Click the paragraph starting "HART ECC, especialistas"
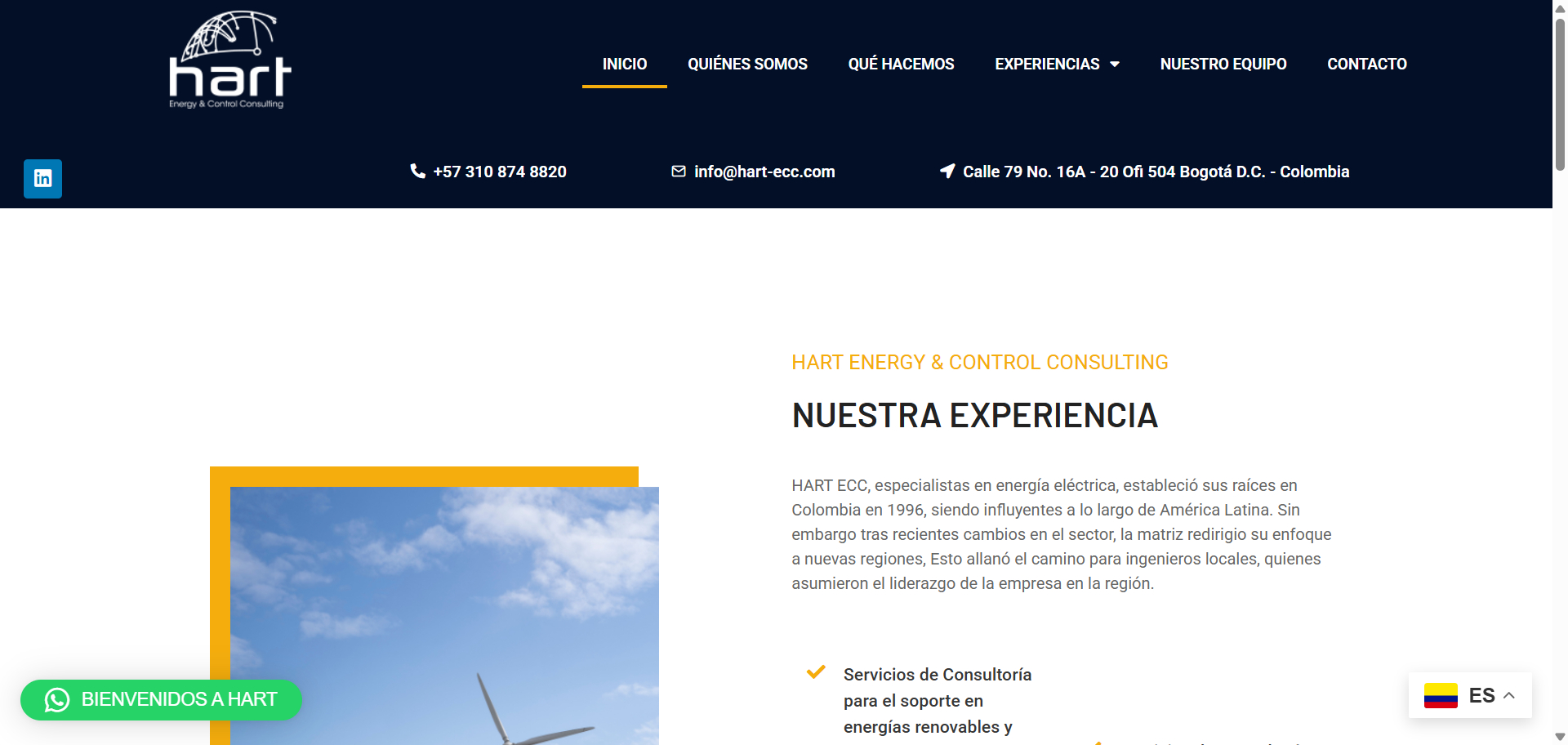Screen dimensions: 1568x745 pos(1062,534)
